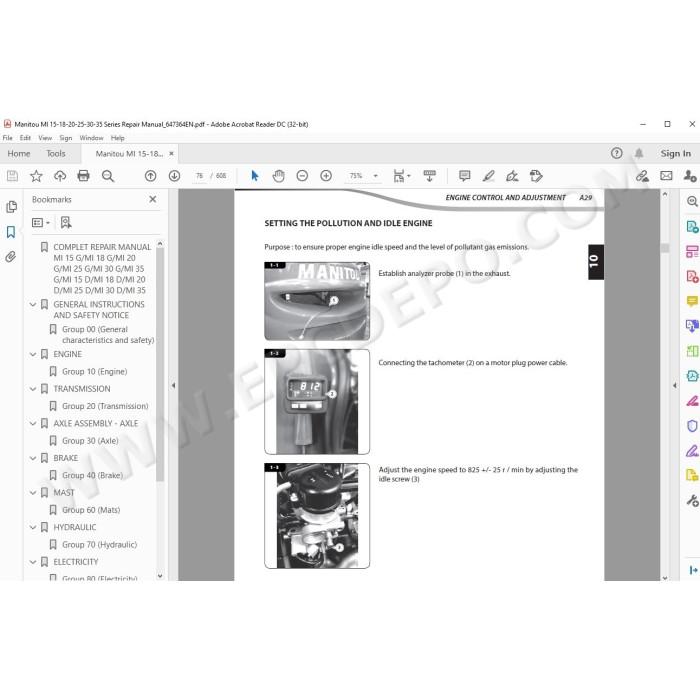Open the Help menu
The width and height of the screenshot is (700, 700).
coord(117,138)
